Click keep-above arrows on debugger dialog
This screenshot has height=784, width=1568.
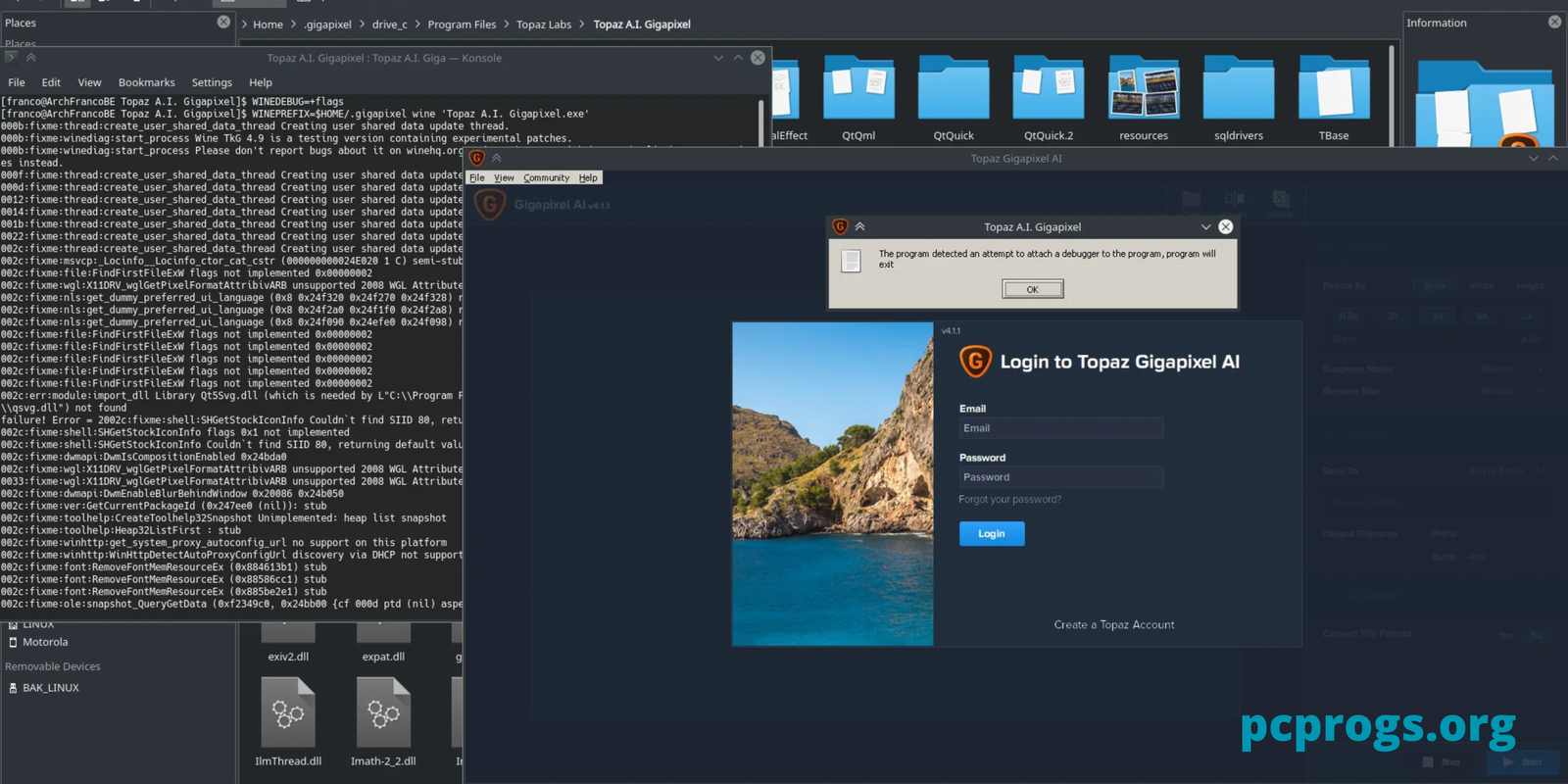(x=860, y=226)
